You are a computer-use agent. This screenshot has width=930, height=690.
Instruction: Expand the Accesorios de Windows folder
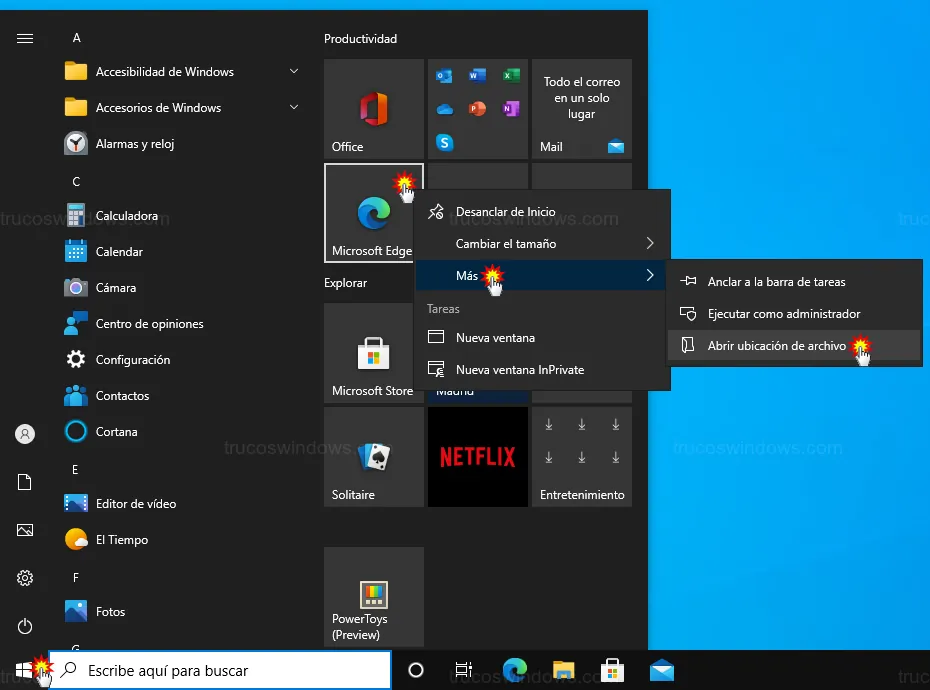coord(158,108)
